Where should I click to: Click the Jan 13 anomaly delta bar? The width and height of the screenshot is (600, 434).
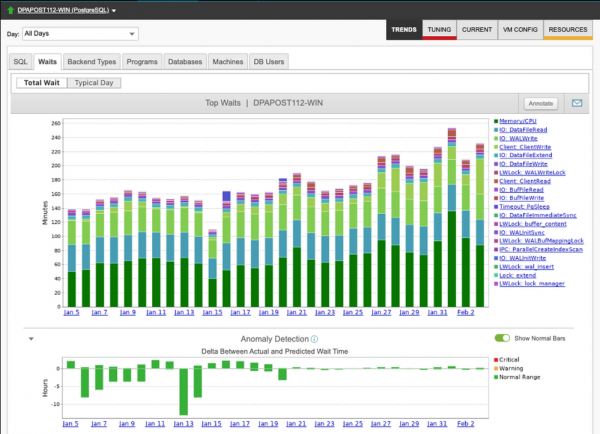(x=183, y=390)
